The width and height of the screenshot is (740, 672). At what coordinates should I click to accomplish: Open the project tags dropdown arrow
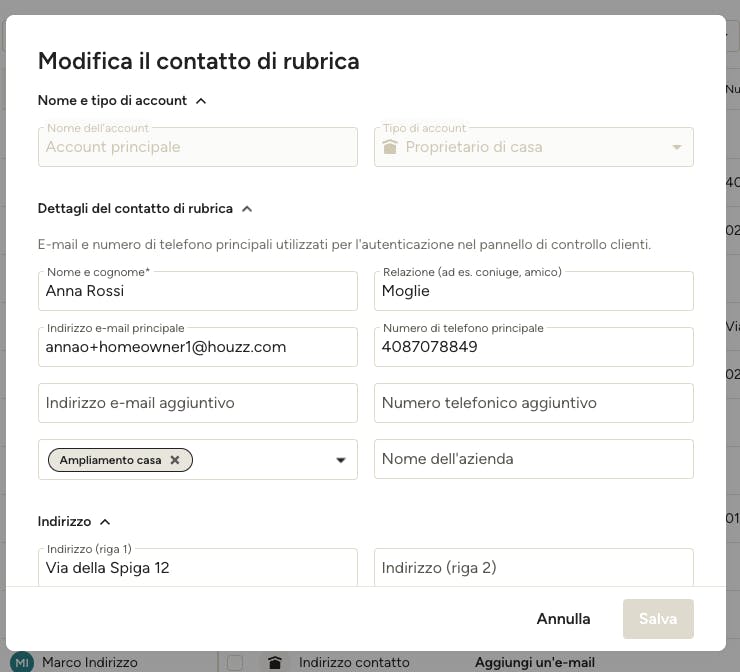[341, 460]
